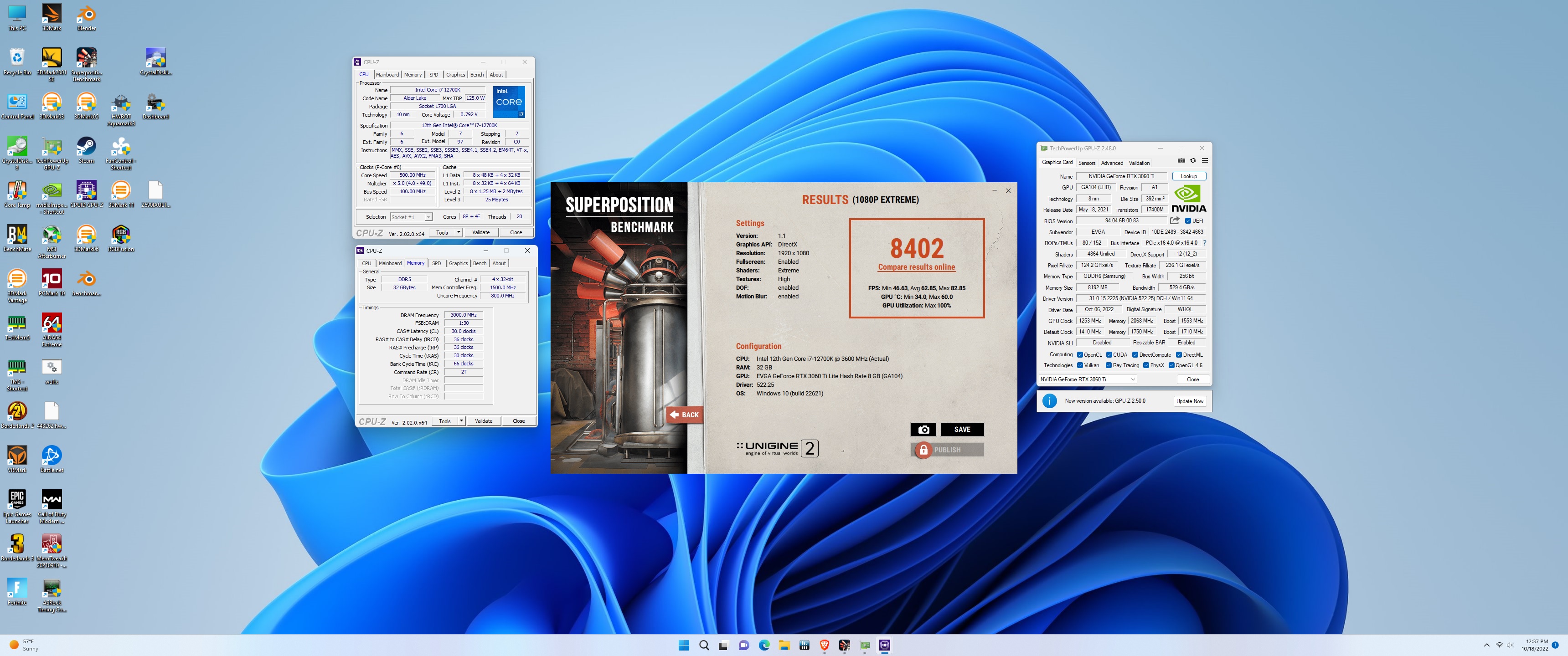Toggle the UEFI checkbox in GPU-Z
This screenshot has width=1568, height=656.
coord(1187,221)
